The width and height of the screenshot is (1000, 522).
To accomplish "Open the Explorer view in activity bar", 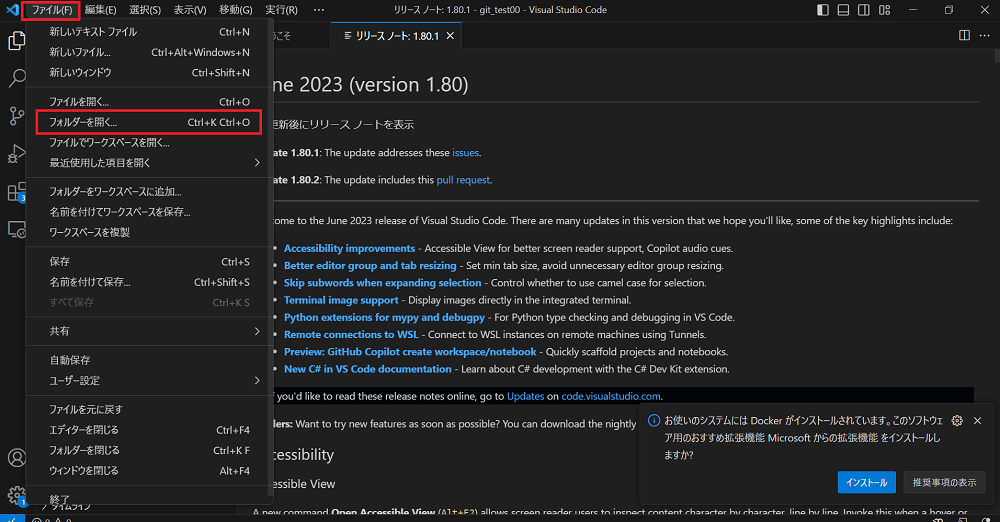I will (x=16, y=41).
